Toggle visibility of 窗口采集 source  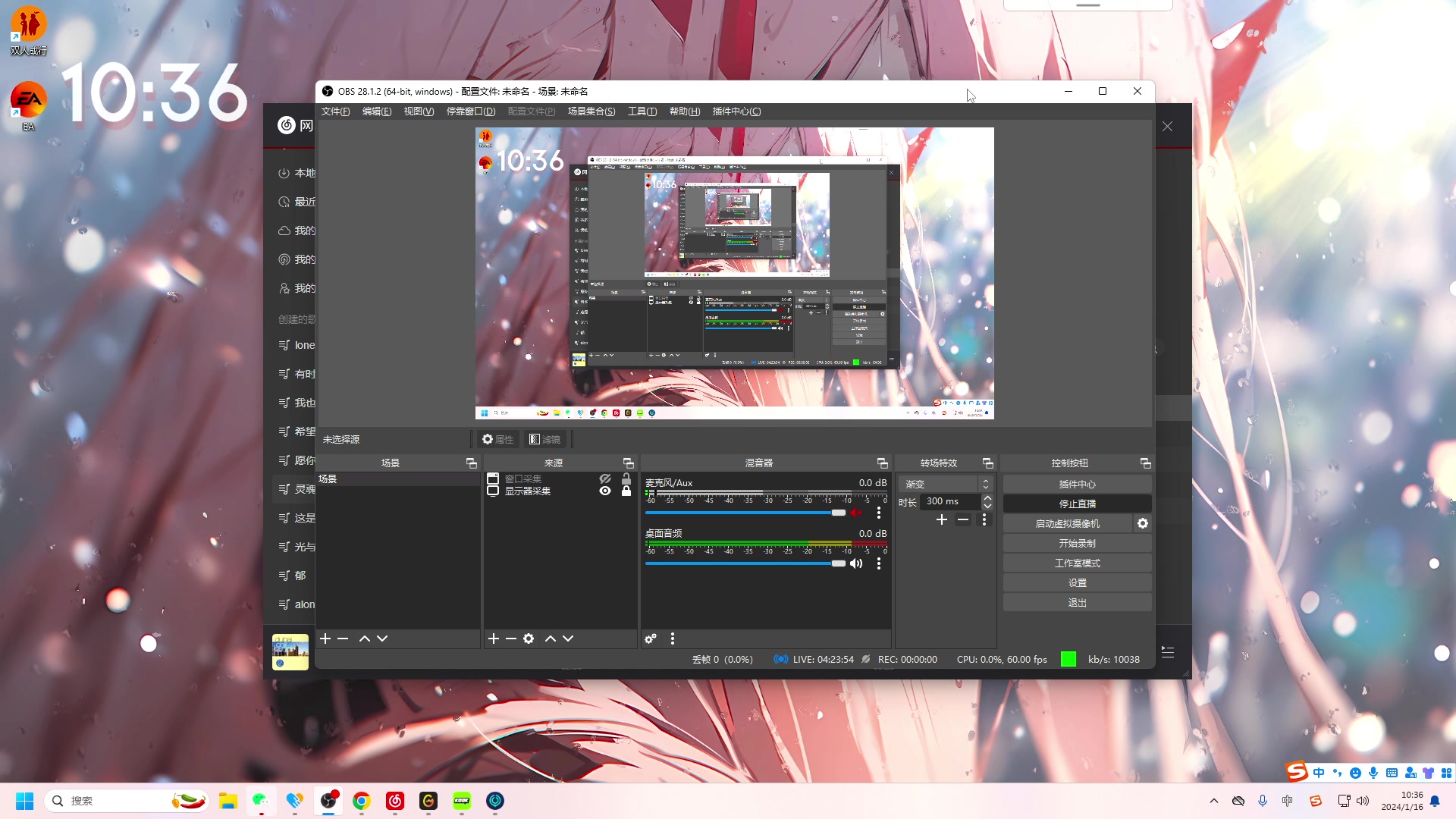pyautogui.click(x=605, y=479)
